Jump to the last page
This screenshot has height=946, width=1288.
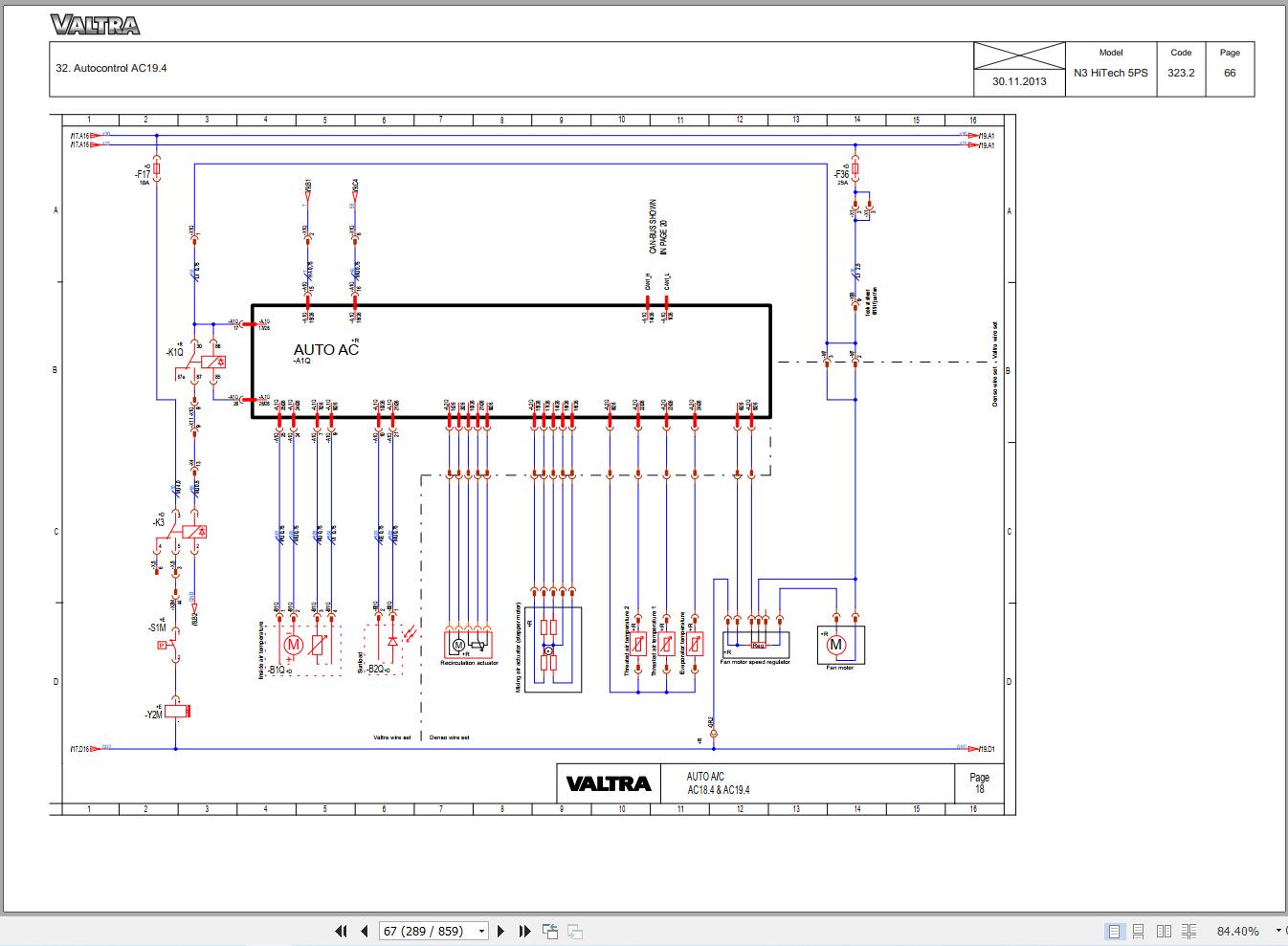click(524, 931)
